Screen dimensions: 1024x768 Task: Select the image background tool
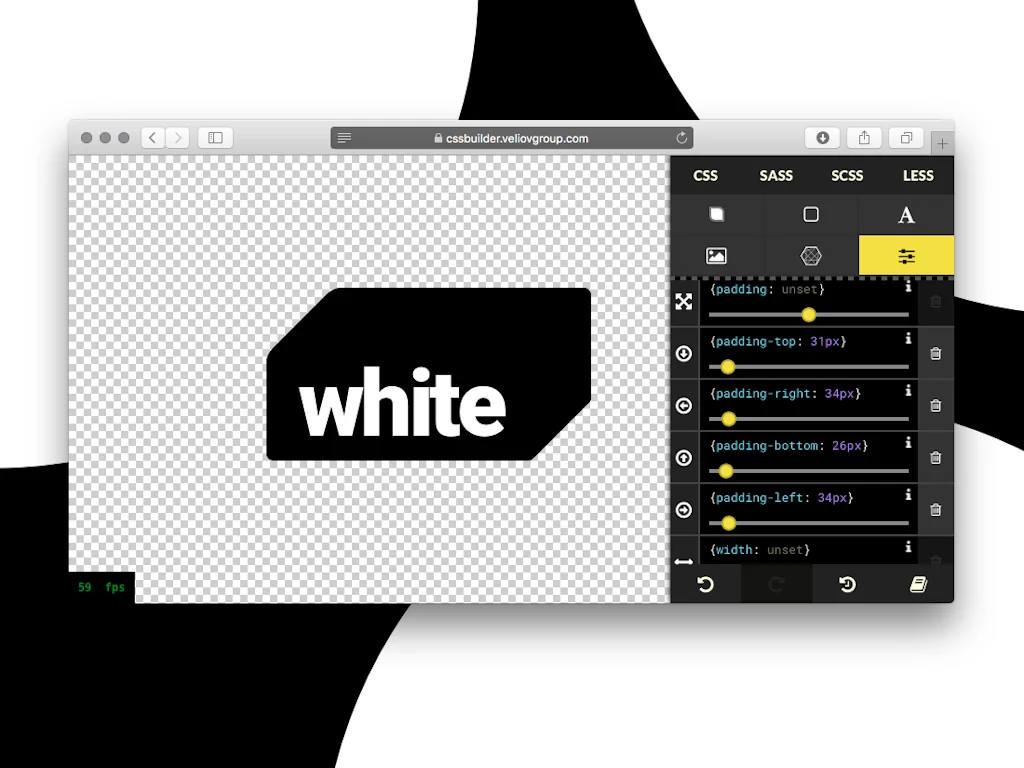click(717, 255)
